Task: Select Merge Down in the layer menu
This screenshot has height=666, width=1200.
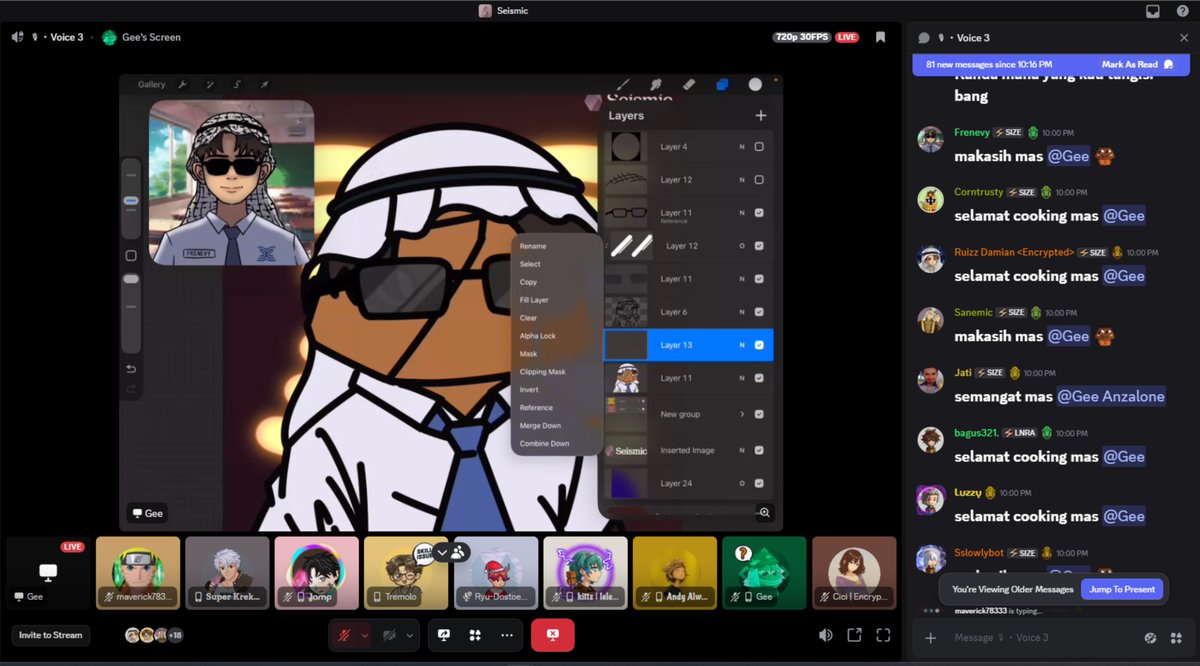Action: [543, 425]
